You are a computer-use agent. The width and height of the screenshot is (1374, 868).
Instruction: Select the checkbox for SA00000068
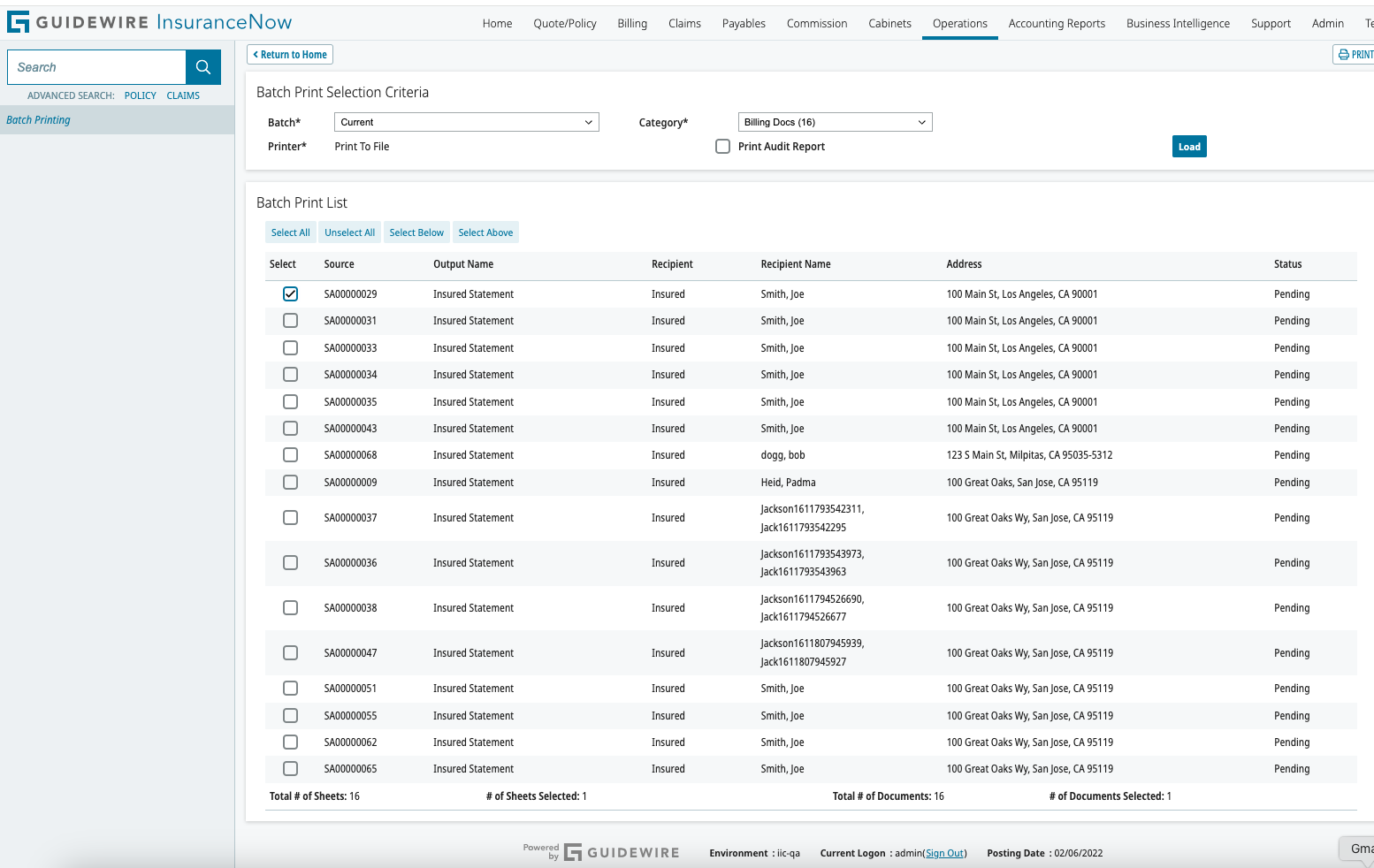pos(290,455)
